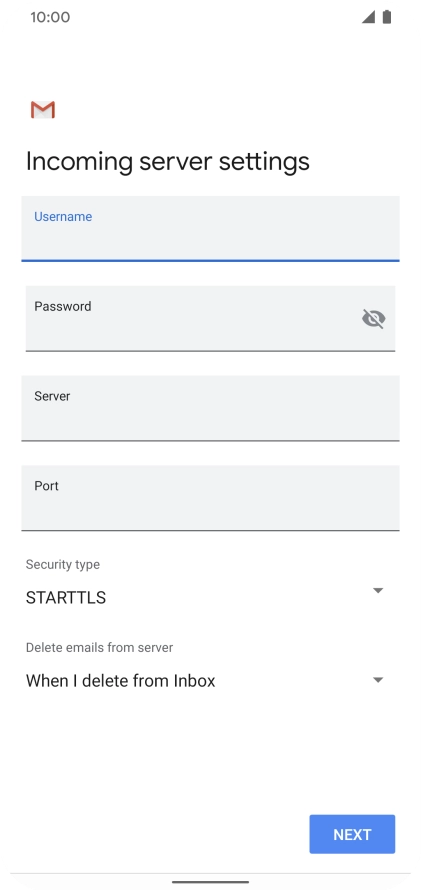
Task: Focus the Password input field
Action: pyautogui.click(x=210, y=318)
